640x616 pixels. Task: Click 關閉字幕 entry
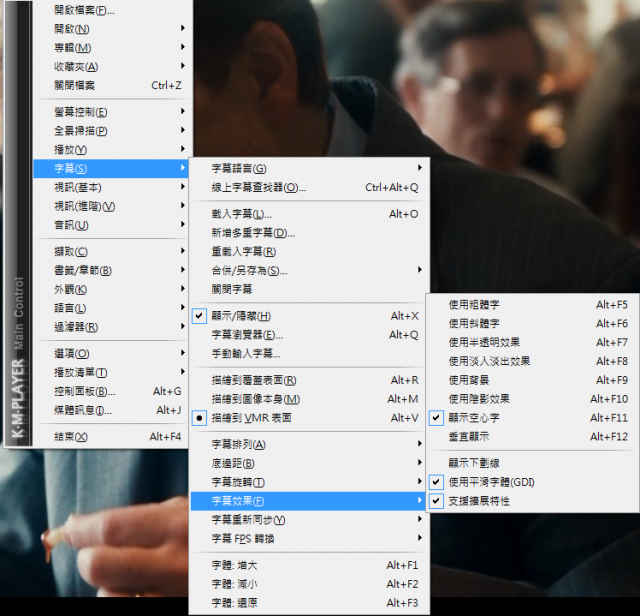tap(309, 289)
